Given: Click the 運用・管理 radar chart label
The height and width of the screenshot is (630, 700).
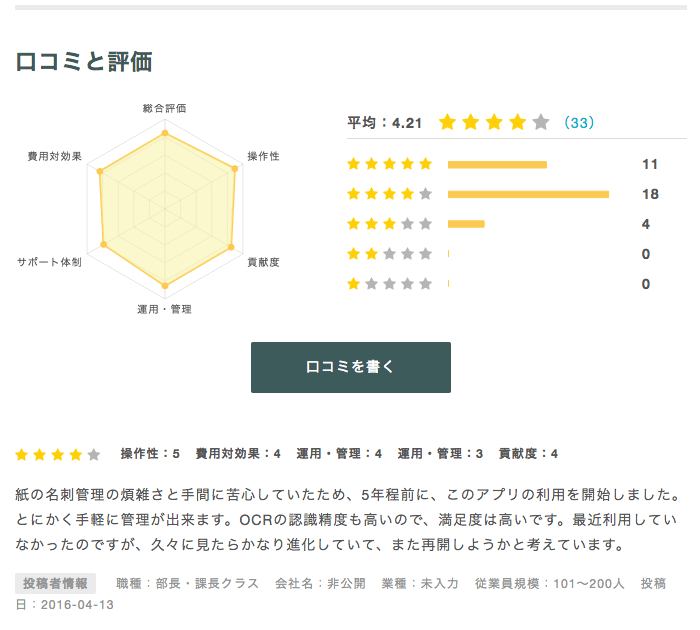Looking at the screenshot, I should tap(164, 309).
